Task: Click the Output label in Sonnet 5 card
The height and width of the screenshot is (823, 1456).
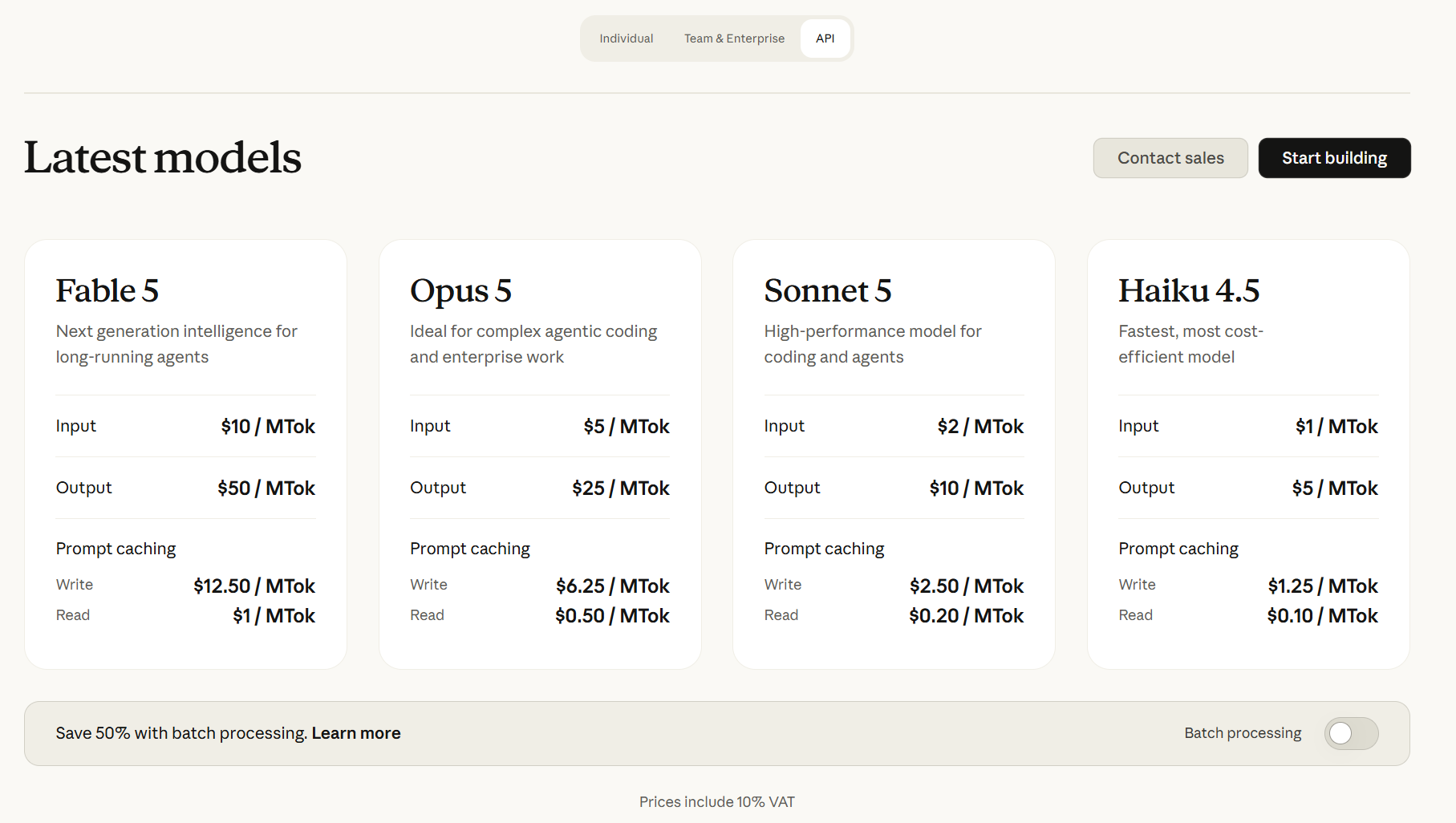Action: [792, 488]
